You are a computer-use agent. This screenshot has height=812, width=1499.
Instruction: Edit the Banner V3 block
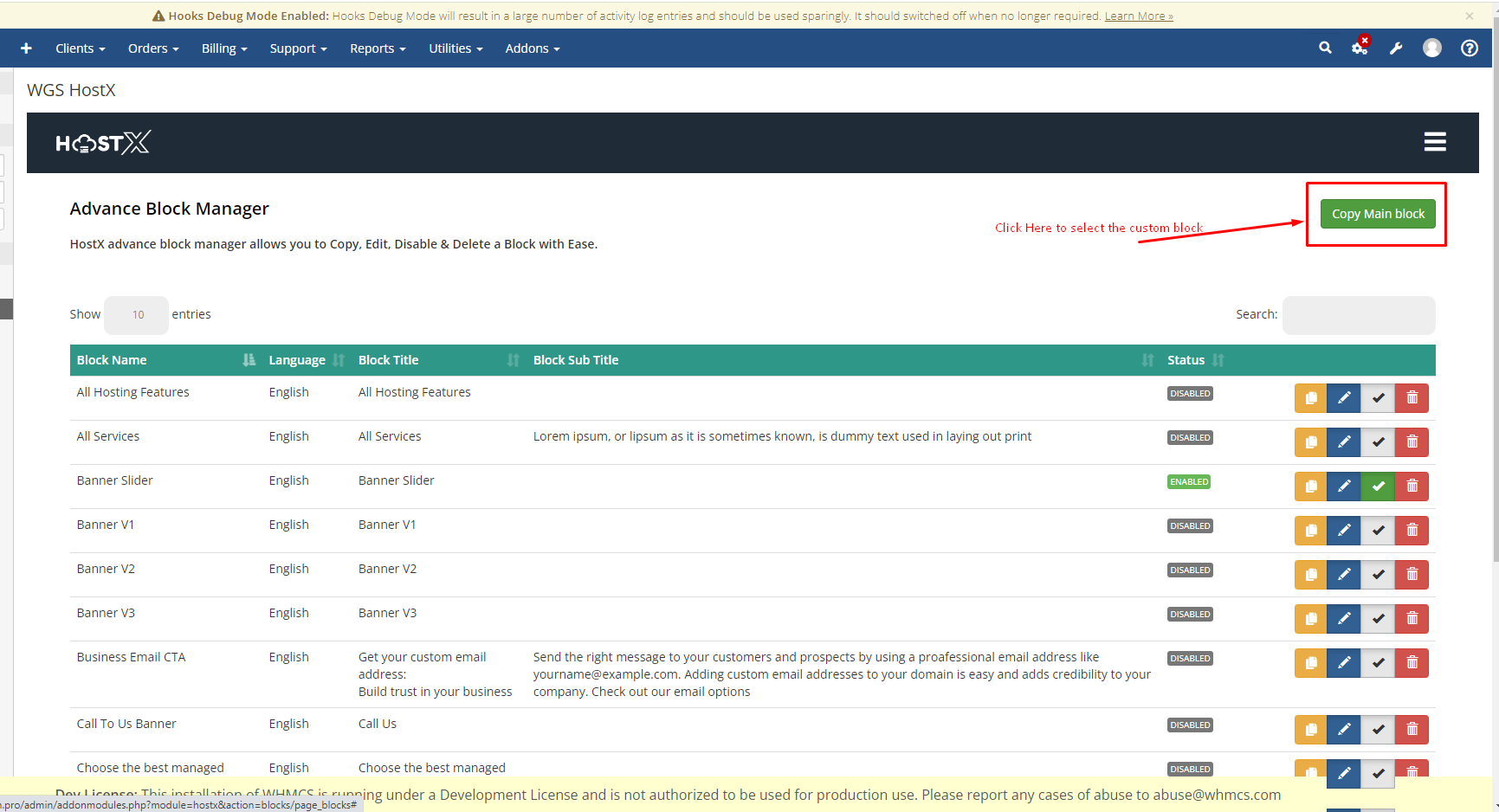(1344, 619)
